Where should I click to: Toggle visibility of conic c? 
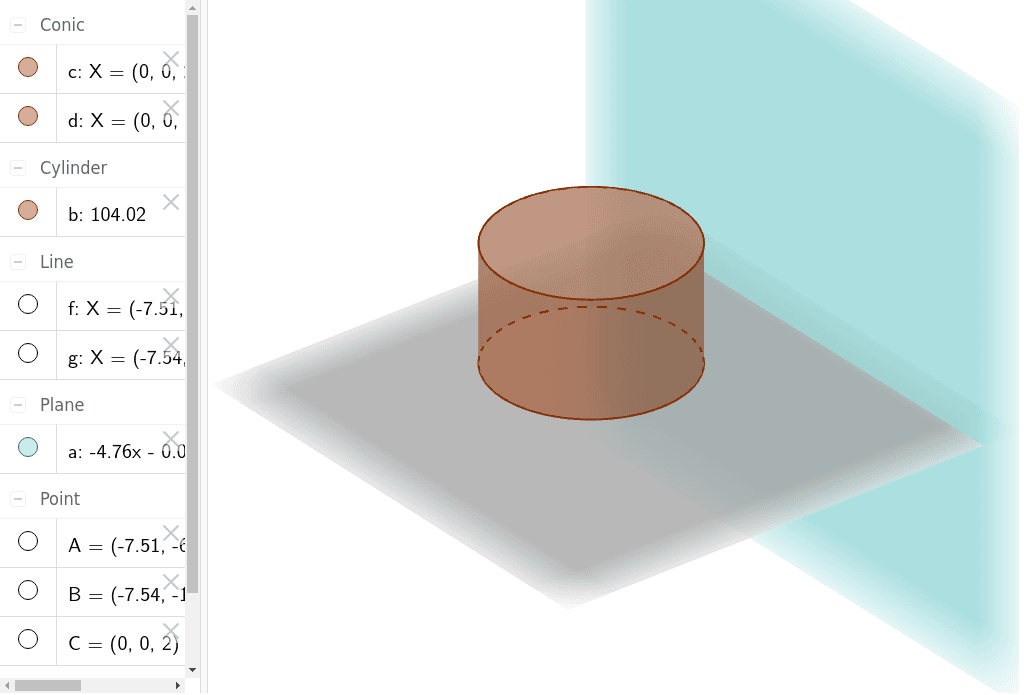click(x=28, y=68)
